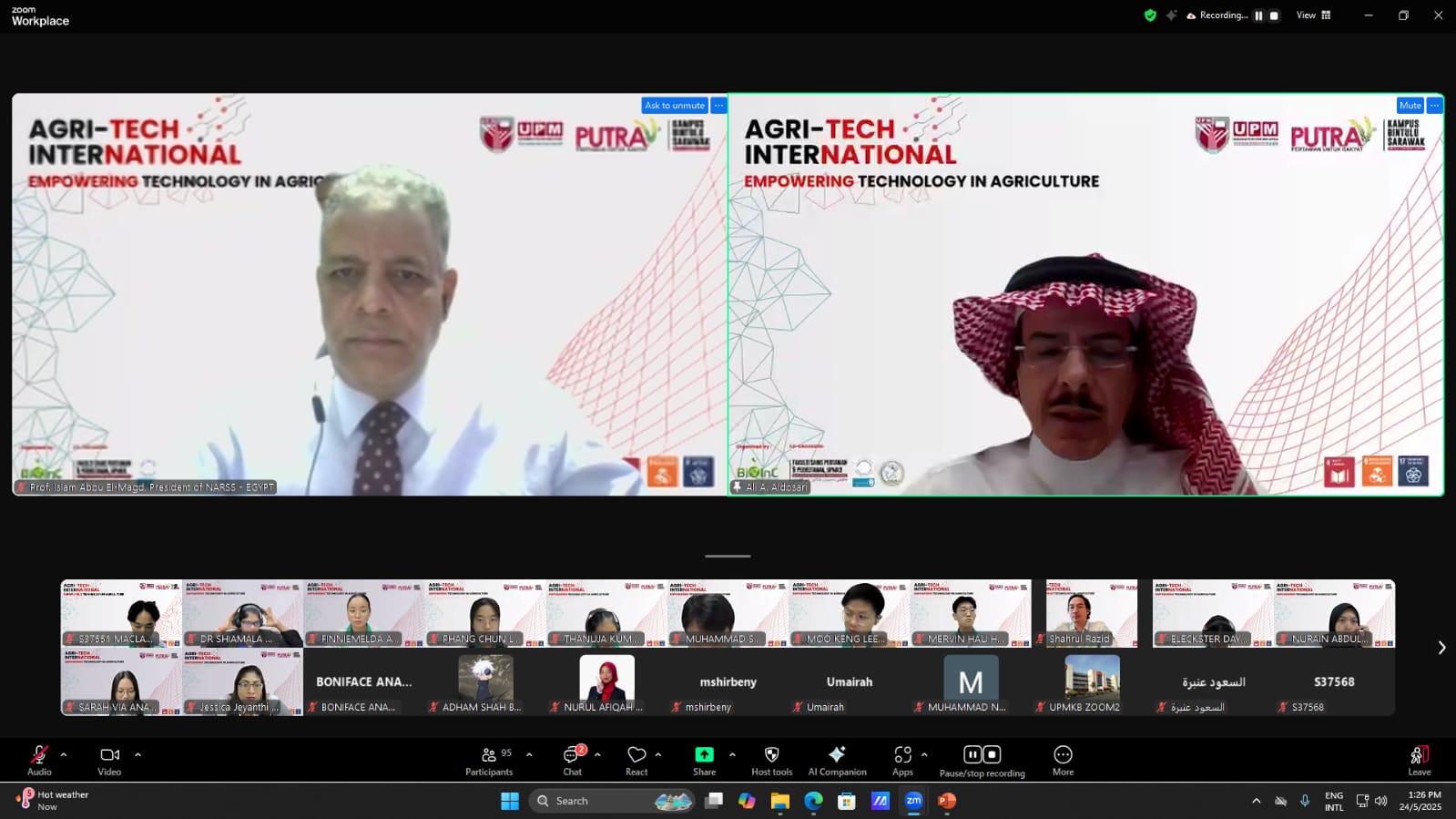This screenshot has height=819, width=1456.
Task: Open more options on Ali A. Aldosari's tile
Action: [1434, 106]
